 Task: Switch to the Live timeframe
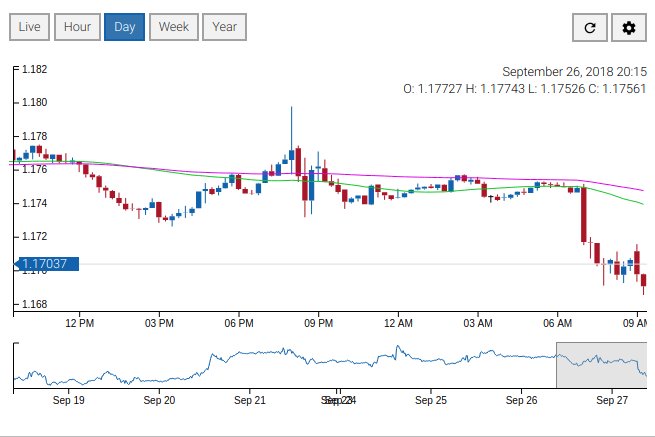pyautogui.click(x=29, y=27)
